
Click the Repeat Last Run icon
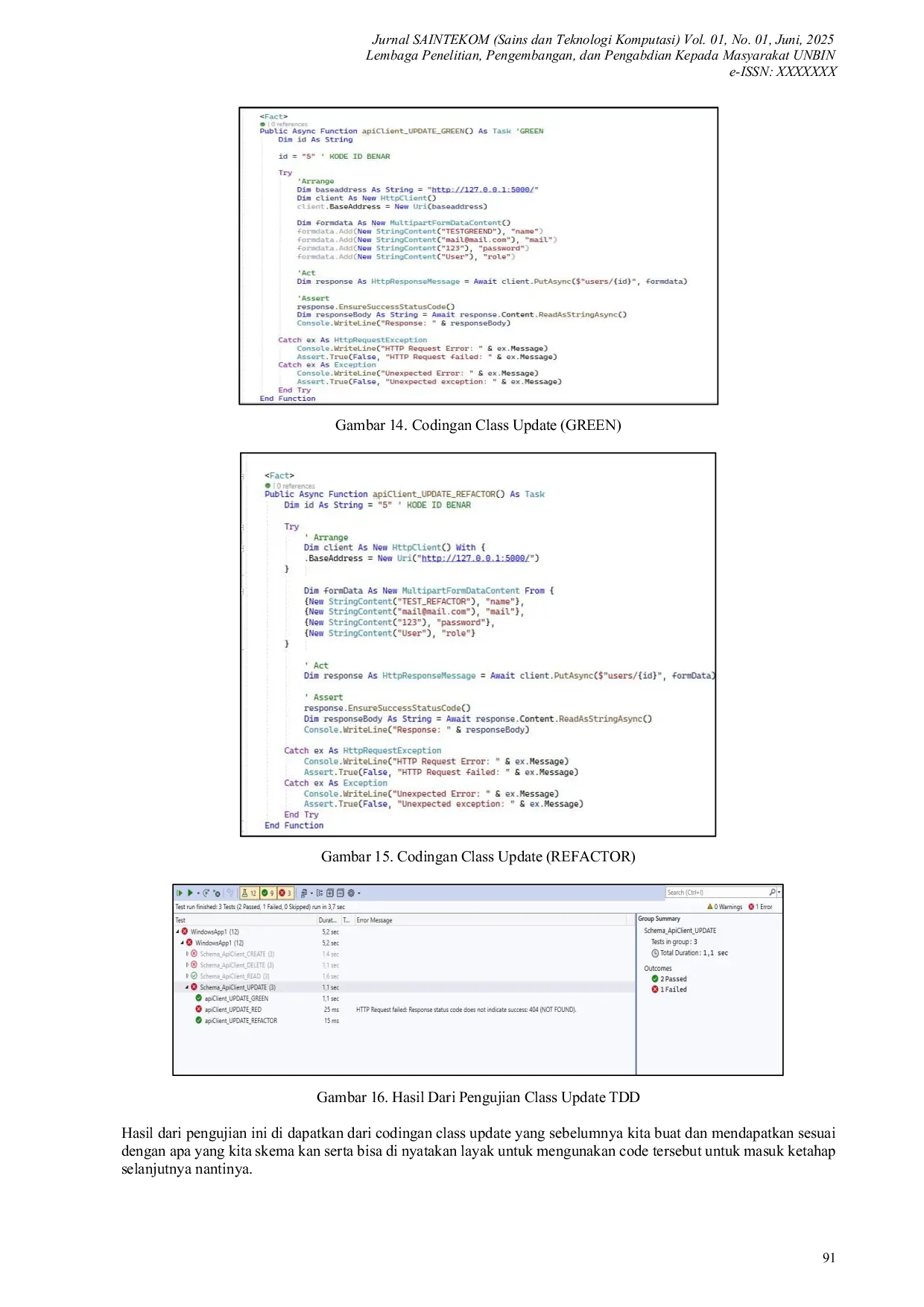pos(206,893)
